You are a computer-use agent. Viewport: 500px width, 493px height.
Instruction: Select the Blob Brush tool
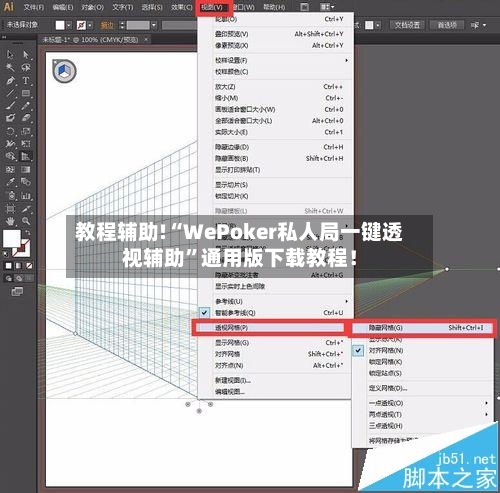tap(10, 118)
